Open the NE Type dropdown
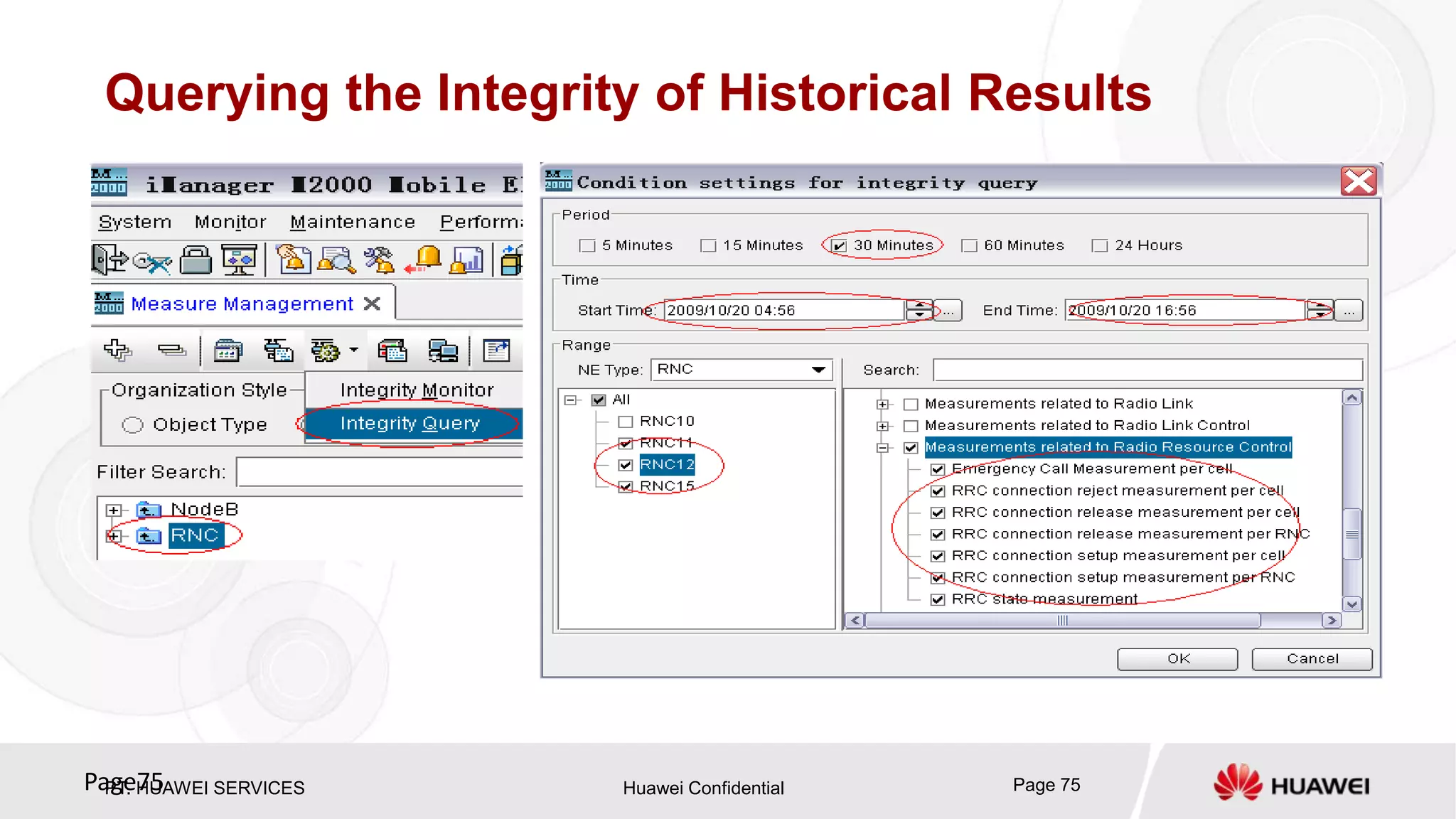Viewport: 1456px width, 819px height. tap(818, 370)
